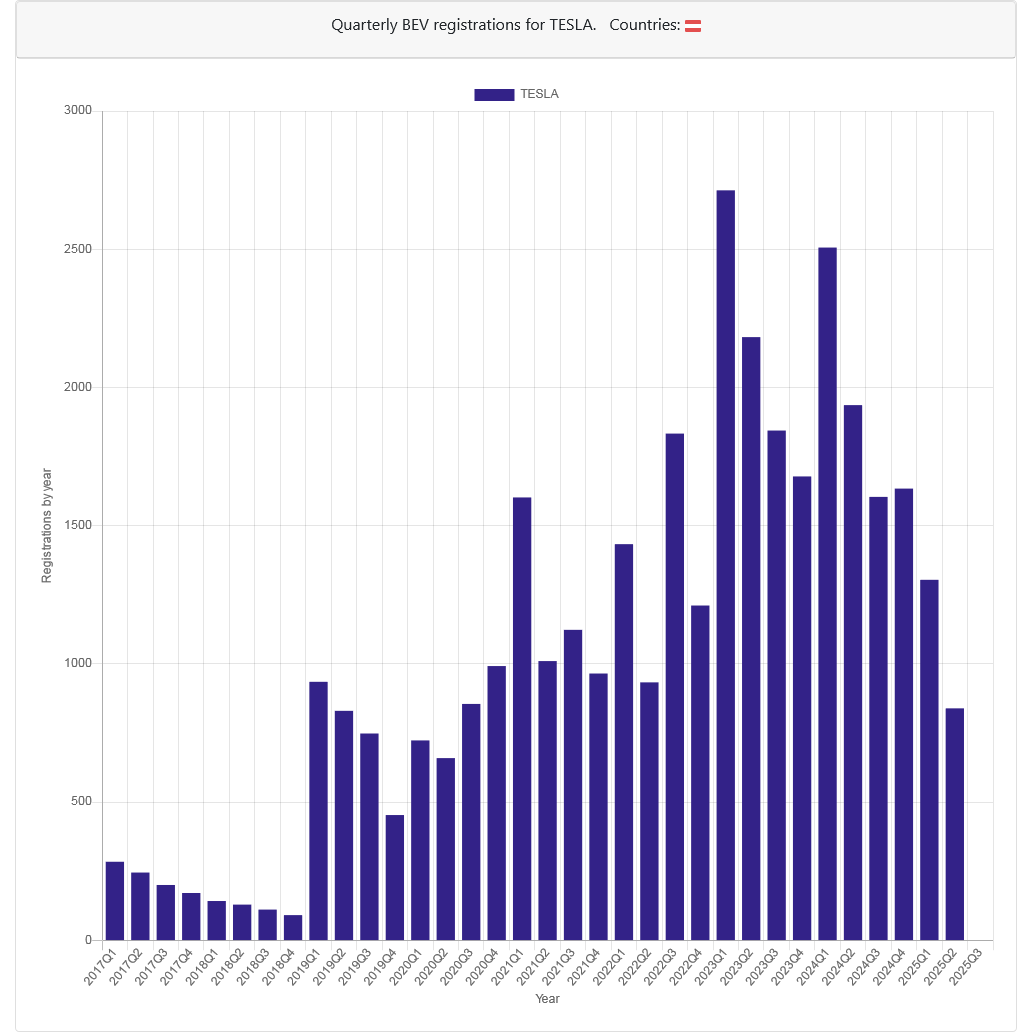This screenshot has width=1031, height=1032.
Task: Select the 2024Q1 bar
Action: pyautogui.click(x=828, y=594)
